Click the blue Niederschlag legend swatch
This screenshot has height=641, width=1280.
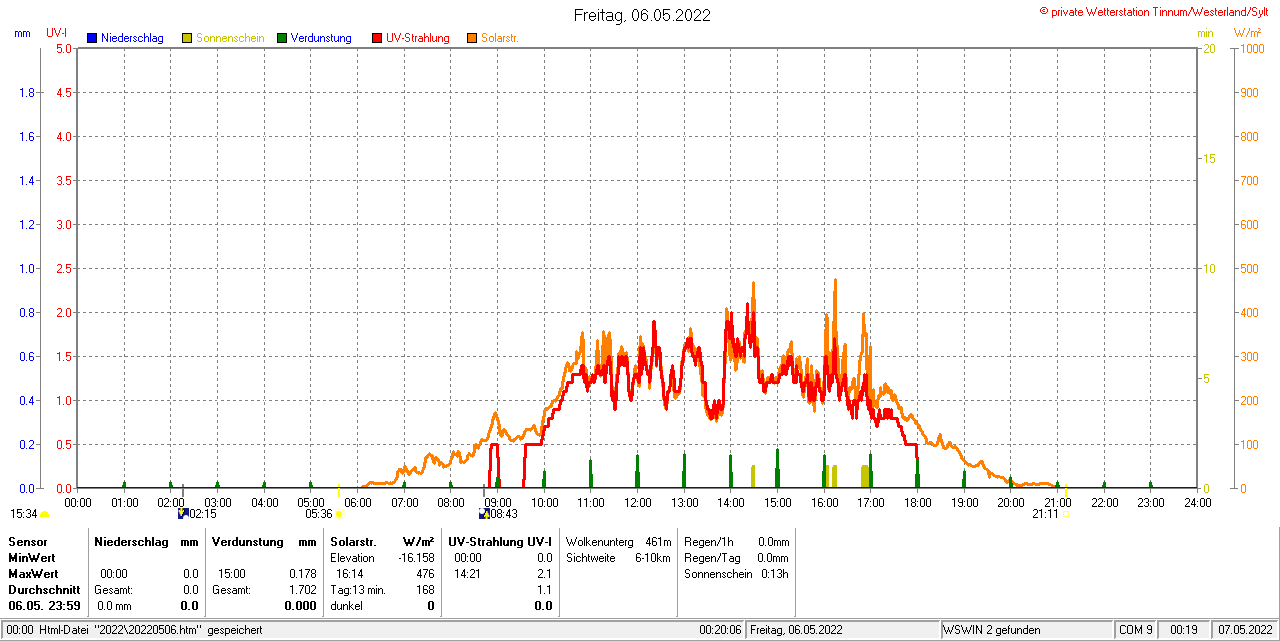[92, 38]
